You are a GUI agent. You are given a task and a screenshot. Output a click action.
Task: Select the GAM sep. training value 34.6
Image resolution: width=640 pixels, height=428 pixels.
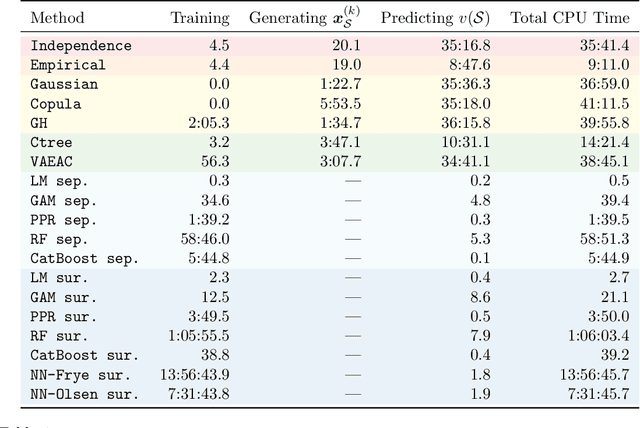(215, 201)
